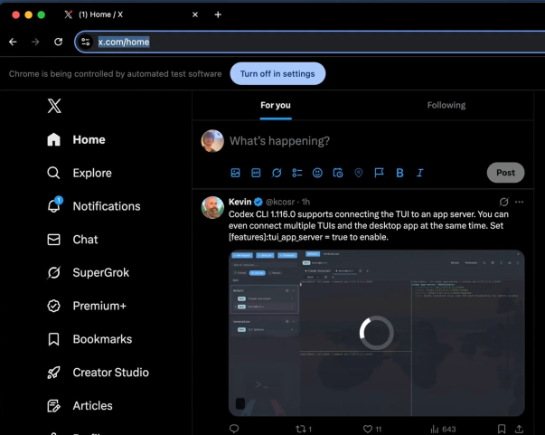The height and width of the screenshot is (435, 545).
Task: View analytics with 643 views
Action: click(x=443, y=429)
